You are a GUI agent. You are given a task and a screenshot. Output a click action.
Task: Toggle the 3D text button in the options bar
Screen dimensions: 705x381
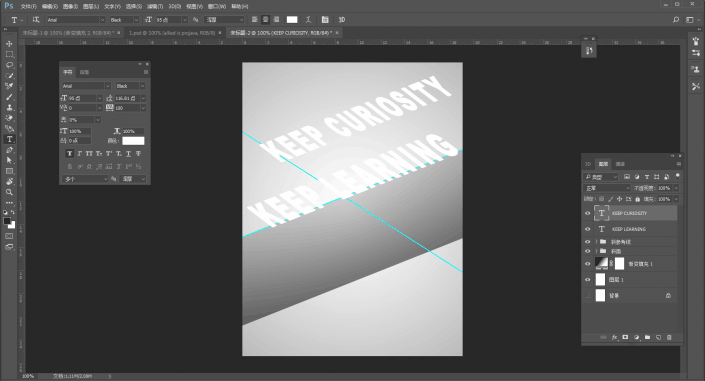(x=342, y=20)
